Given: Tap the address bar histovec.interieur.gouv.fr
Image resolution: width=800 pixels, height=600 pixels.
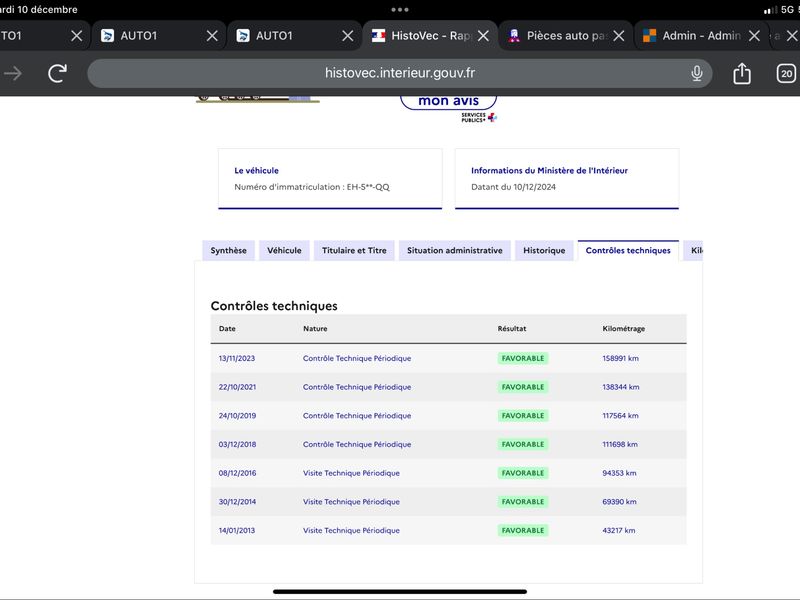Looking at the screenshot, I should tap(399, 73).
